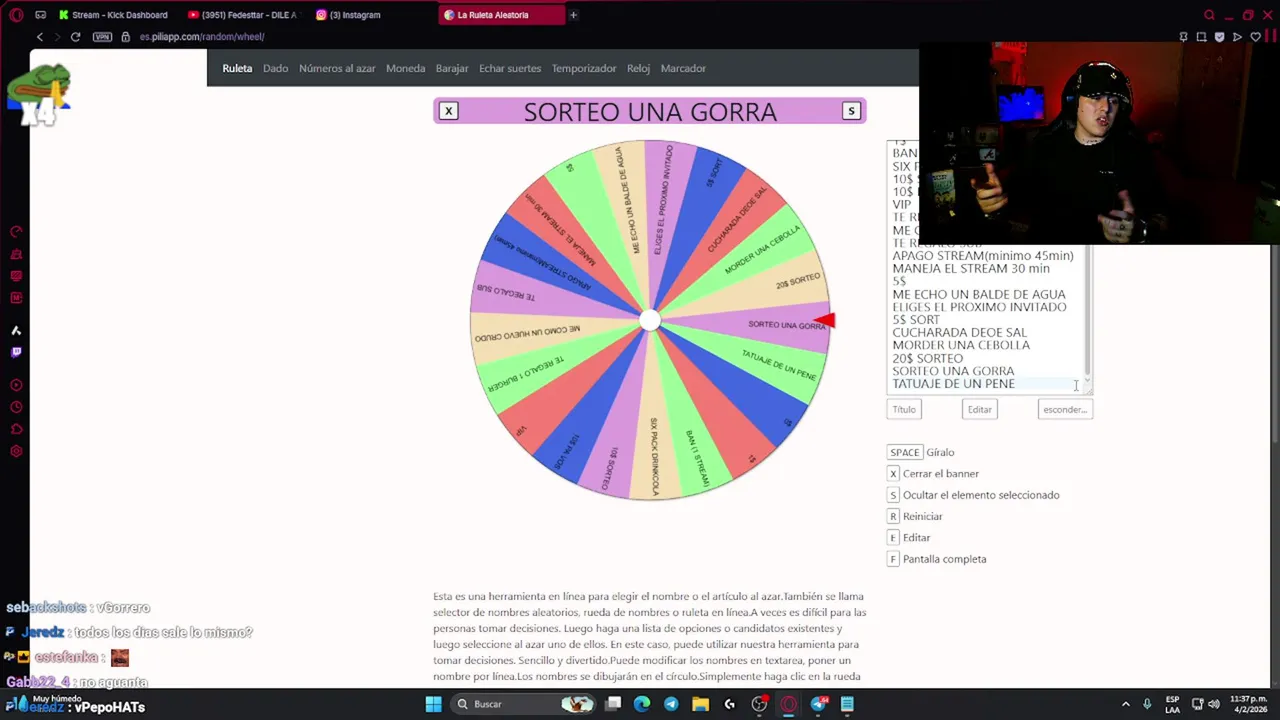Show hidden system tray icons
This screenshot has height=720, width=1280.
coord(1125,704)
